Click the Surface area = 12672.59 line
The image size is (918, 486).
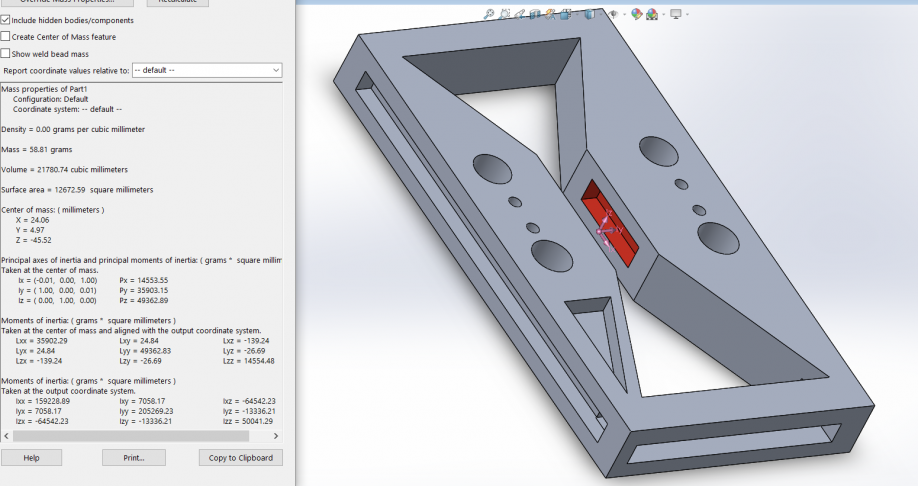coord(77,190)
